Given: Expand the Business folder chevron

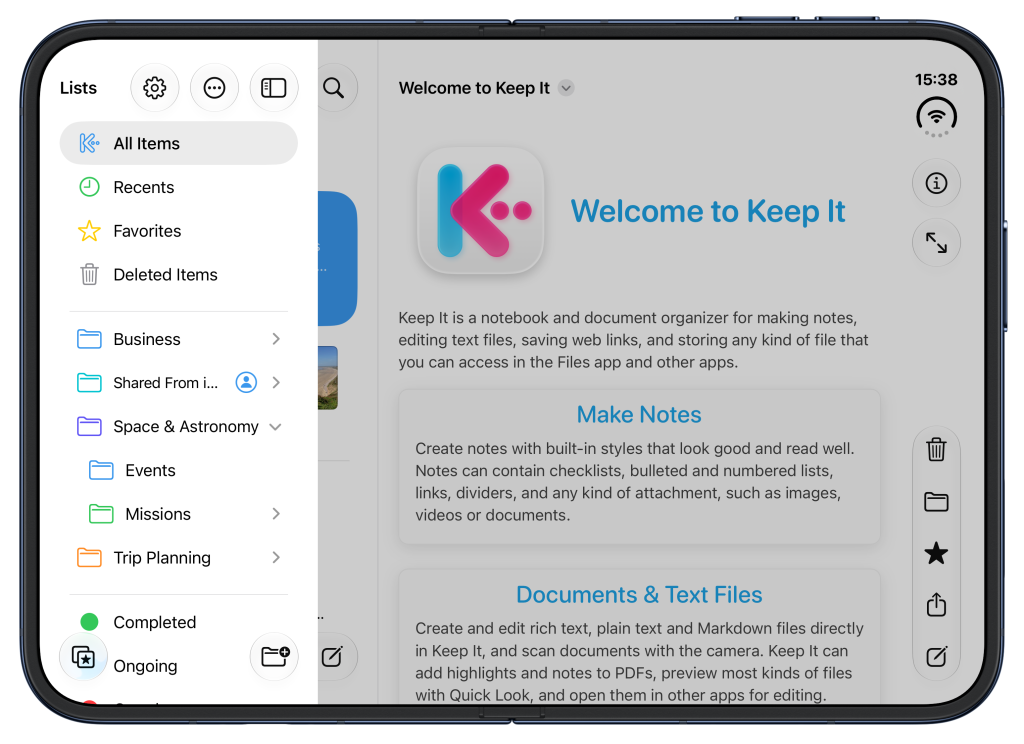Looking at the screenshot, I should [276, 339].
